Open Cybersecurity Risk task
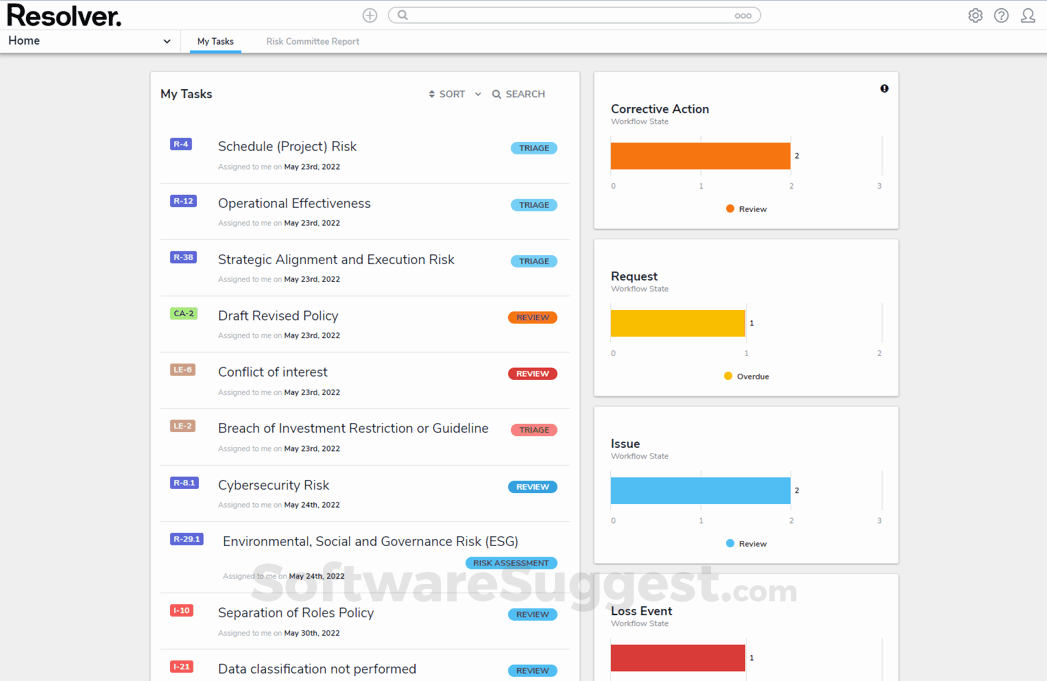Viewport: 1047px width, 681px height. pos(273,485)
